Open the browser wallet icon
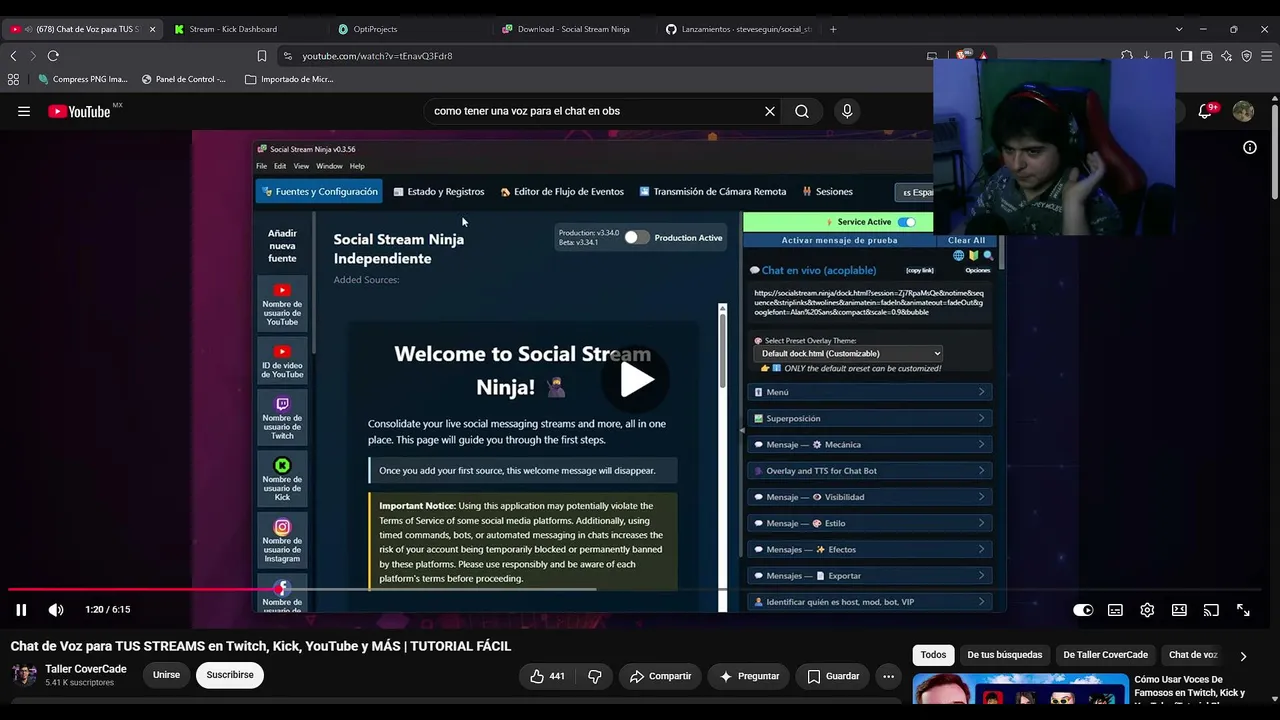 tap(1207, 56)
